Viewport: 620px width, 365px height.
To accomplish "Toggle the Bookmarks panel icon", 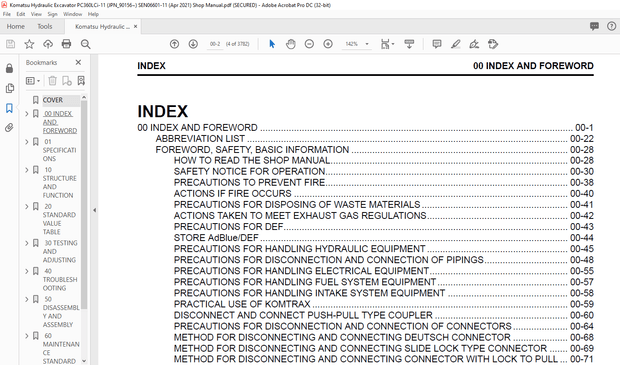I will [x=9, y=108].
